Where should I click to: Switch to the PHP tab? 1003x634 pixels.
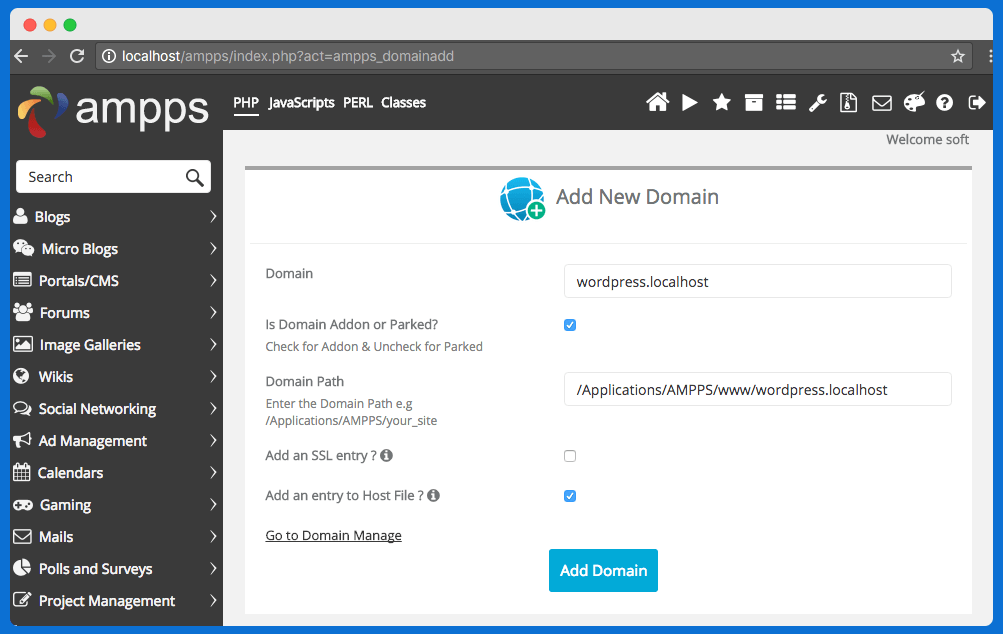pyautogui.click(x=246, y=103)
